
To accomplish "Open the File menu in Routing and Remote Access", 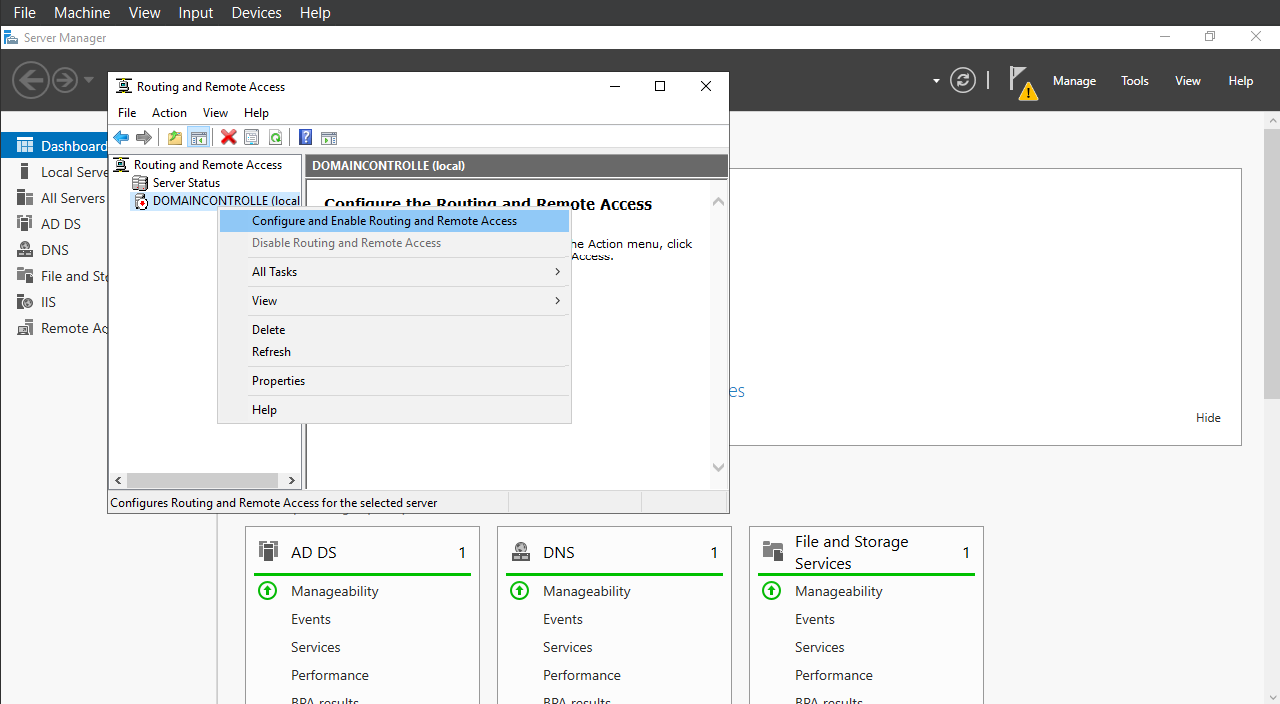I will (127, 113).
